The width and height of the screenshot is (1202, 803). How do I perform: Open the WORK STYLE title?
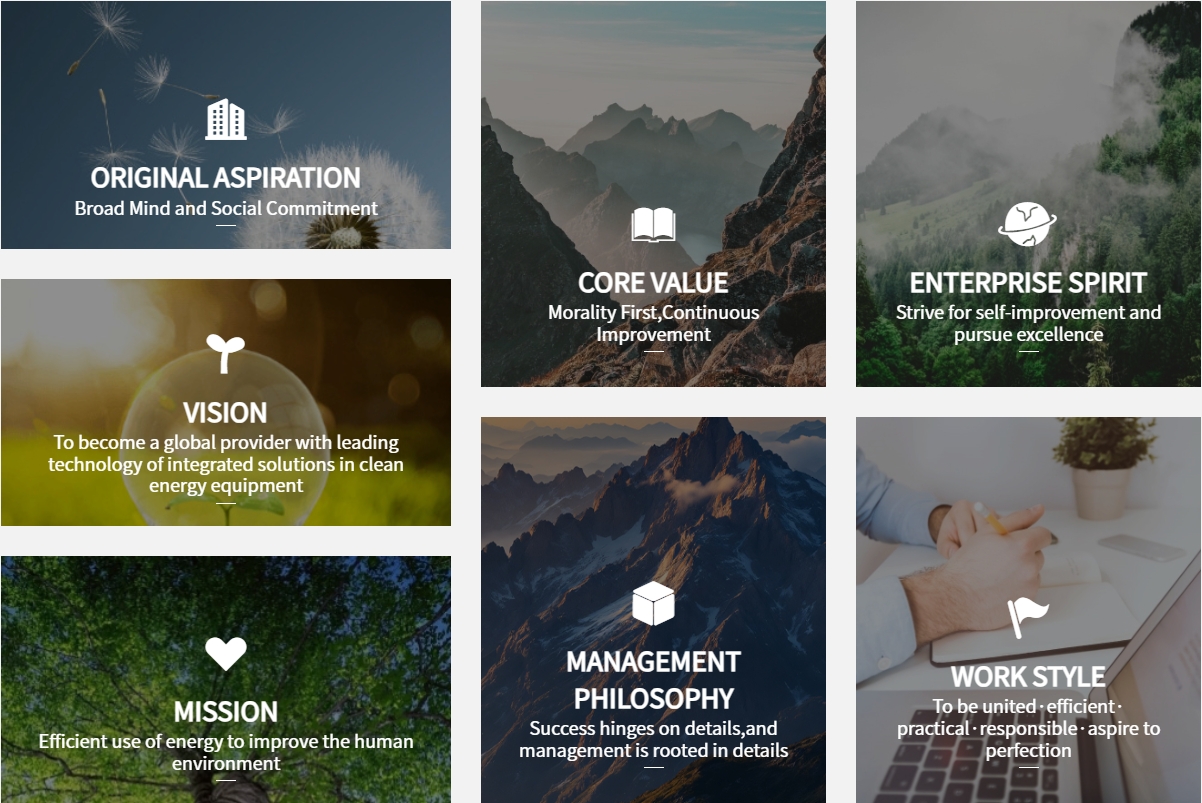pyautogui.click(x=1028, y=677)
